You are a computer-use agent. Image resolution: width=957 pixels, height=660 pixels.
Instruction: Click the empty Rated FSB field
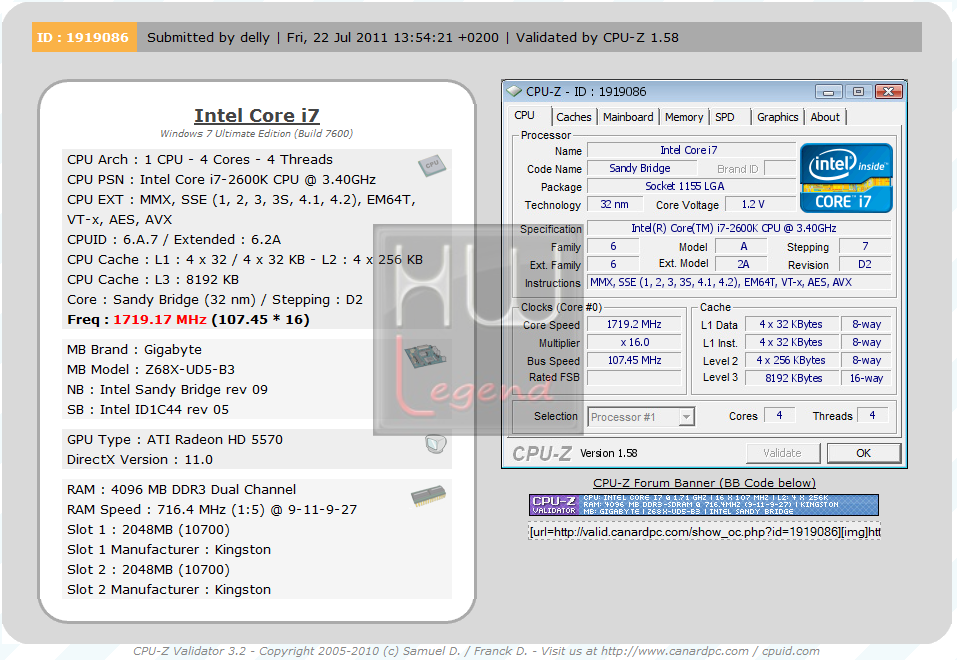634,378
